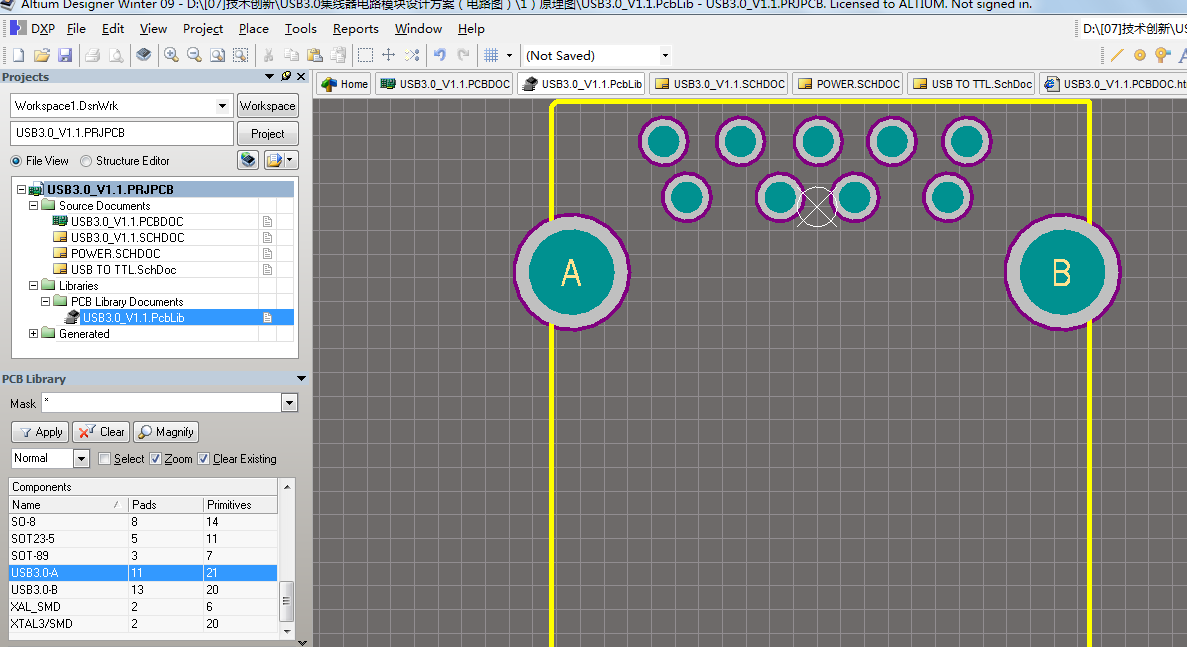This screenshot has height=647, width=1187.
Task: Click the Place Via tool icon
Action: pos(1163,55)
